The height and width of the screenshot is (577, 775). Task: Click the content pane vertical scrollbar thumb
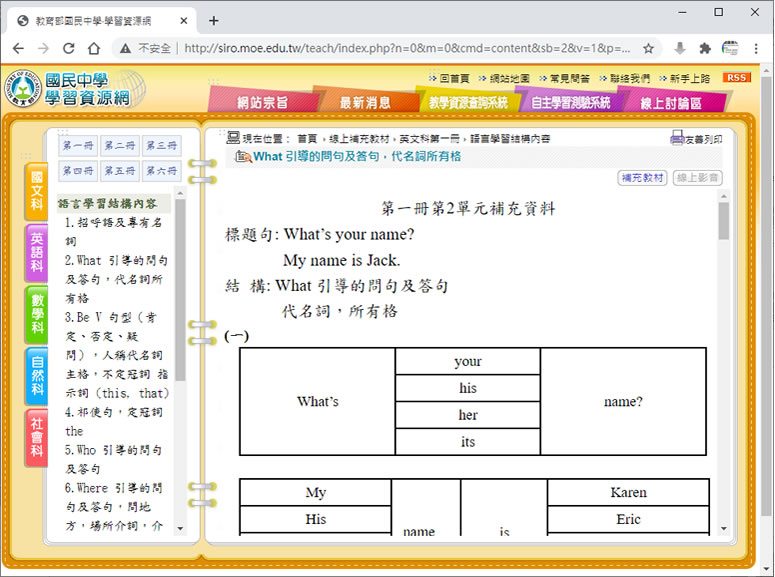pyautogui.click(x=723, y=220)
